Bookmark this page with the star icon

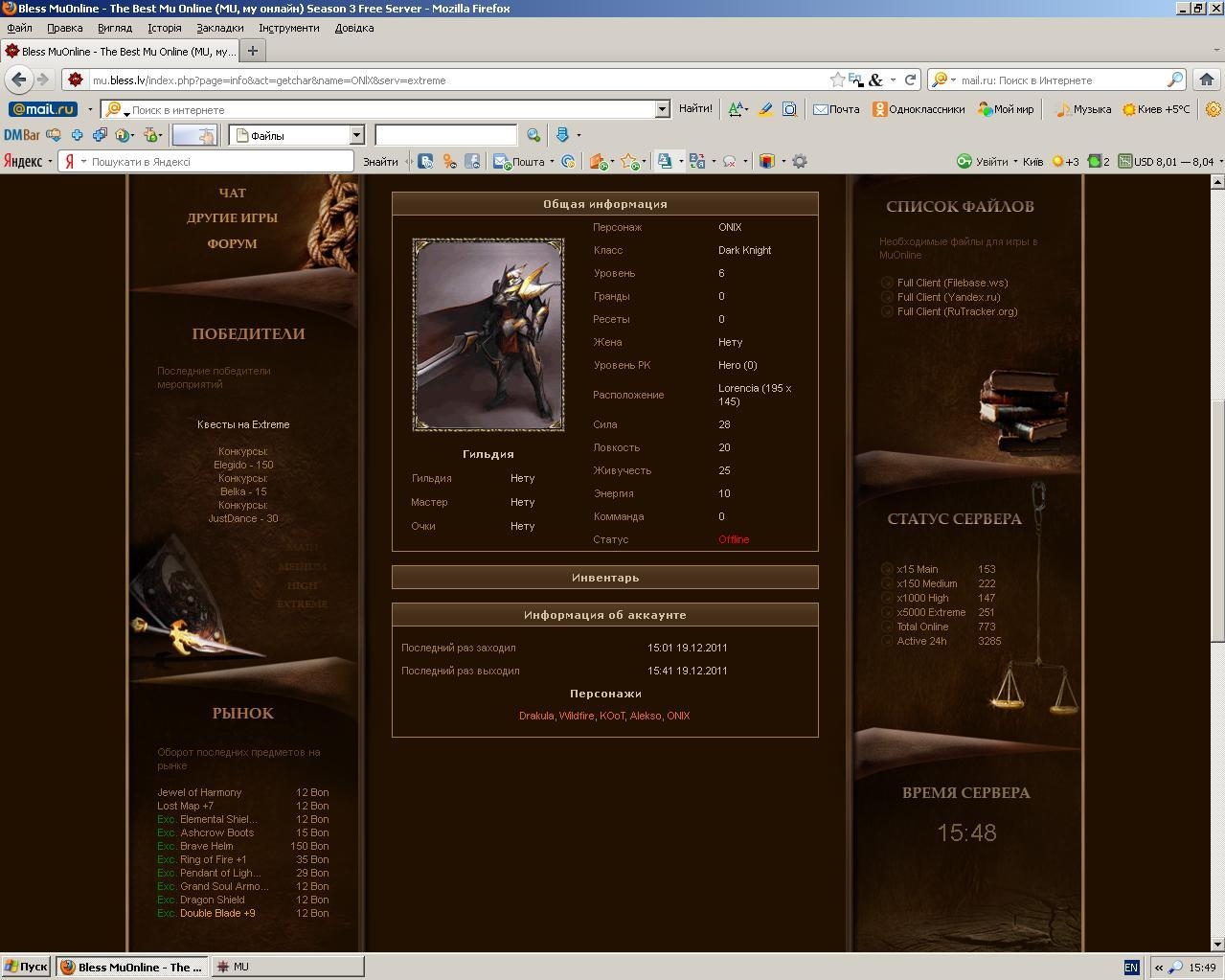pos(837,80)
